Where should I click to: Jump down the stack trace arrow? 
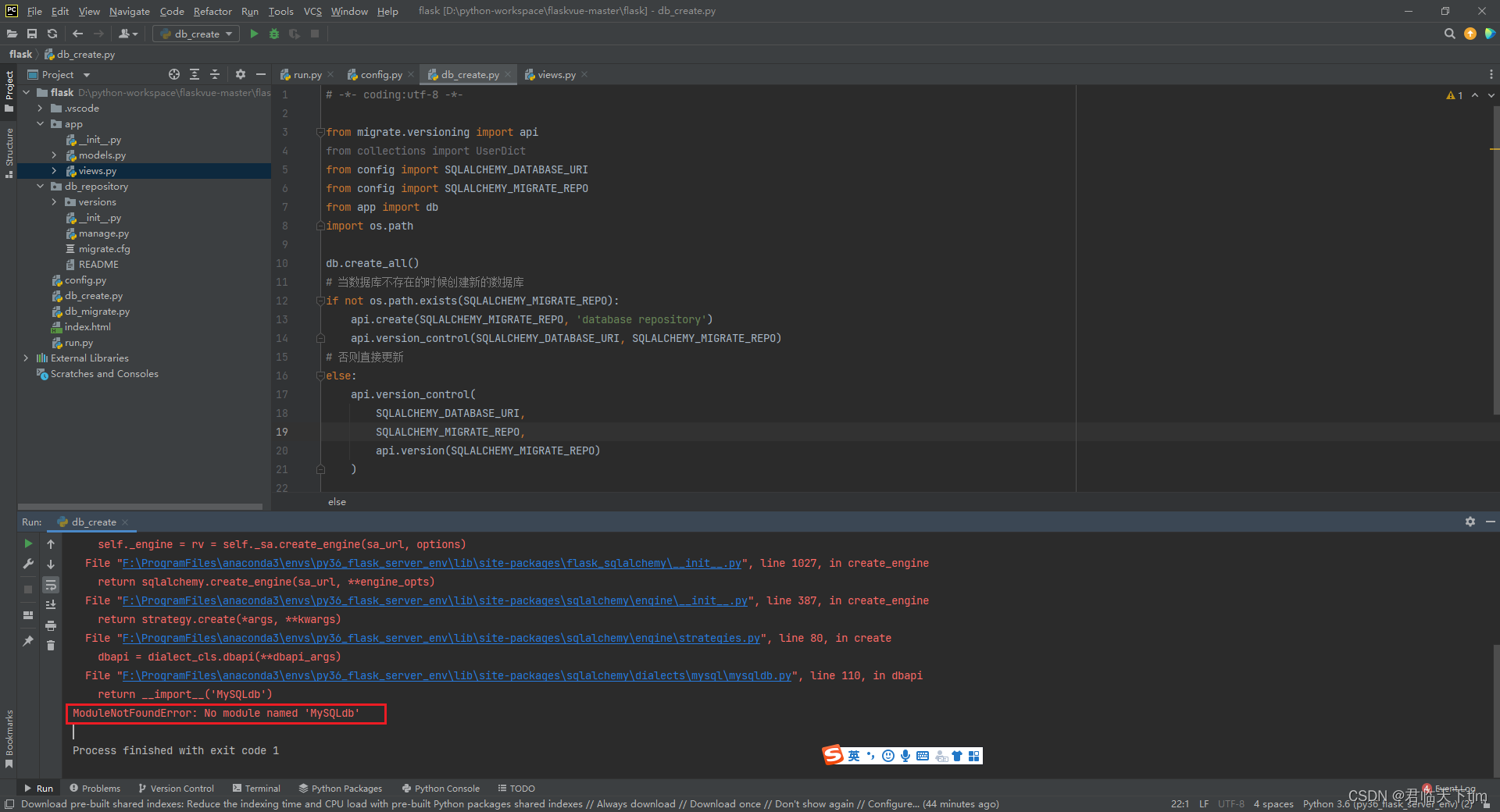[x=51, y=564]
